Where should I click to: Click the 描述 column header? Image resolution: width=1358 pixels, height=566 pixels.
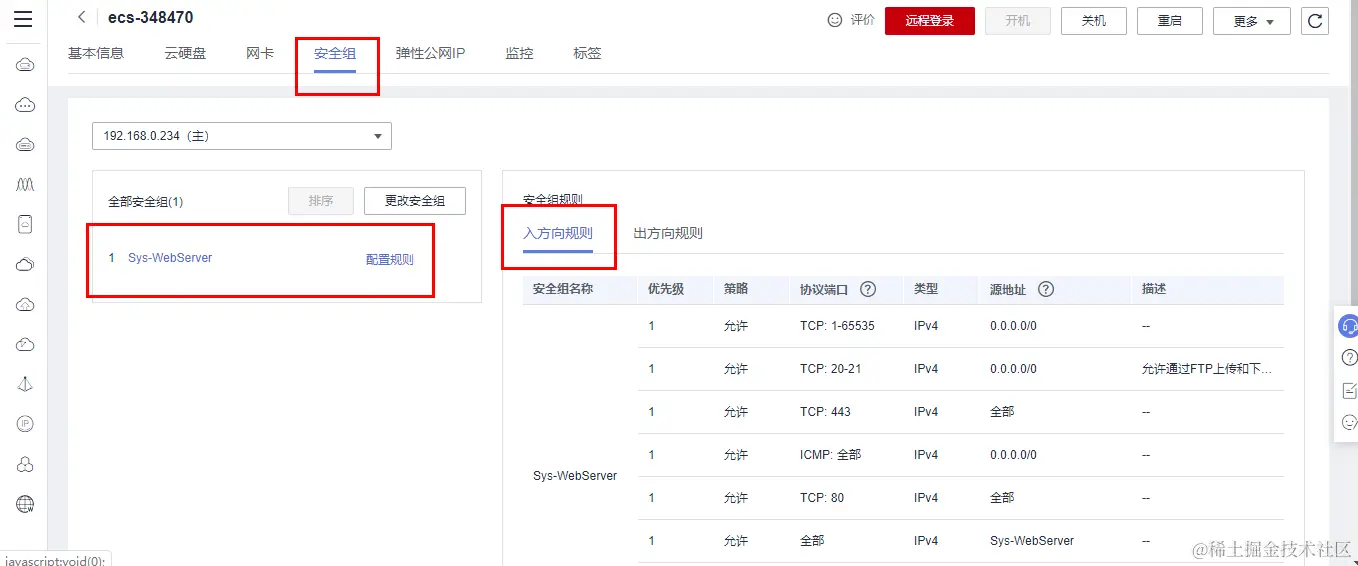(1154, 289)
